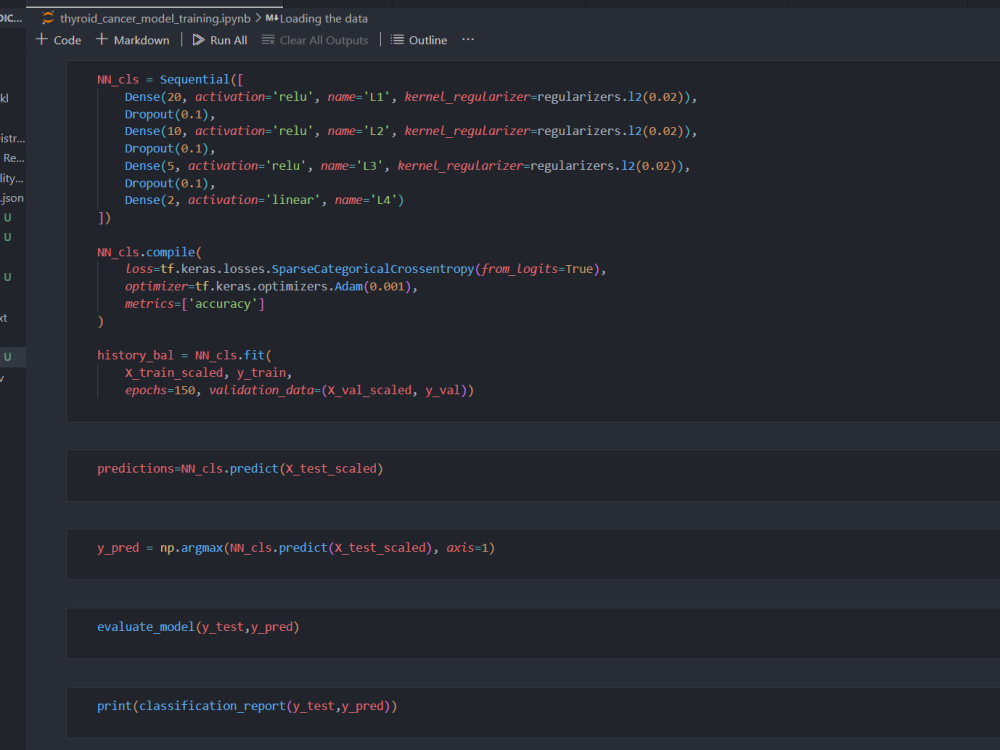Image resolution: width=1000 pixels, height=750 pixels.
Task: Click 'epochs=150' in the fit call
Action: pyautogui.click(x=160, y=390)
